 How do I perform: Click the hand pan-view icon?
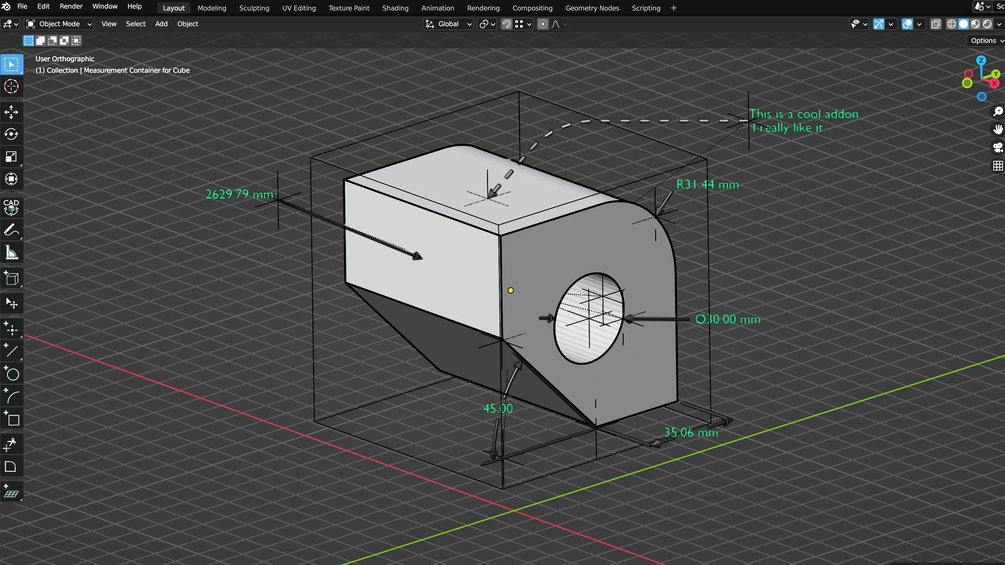click(x=997, y=129)
